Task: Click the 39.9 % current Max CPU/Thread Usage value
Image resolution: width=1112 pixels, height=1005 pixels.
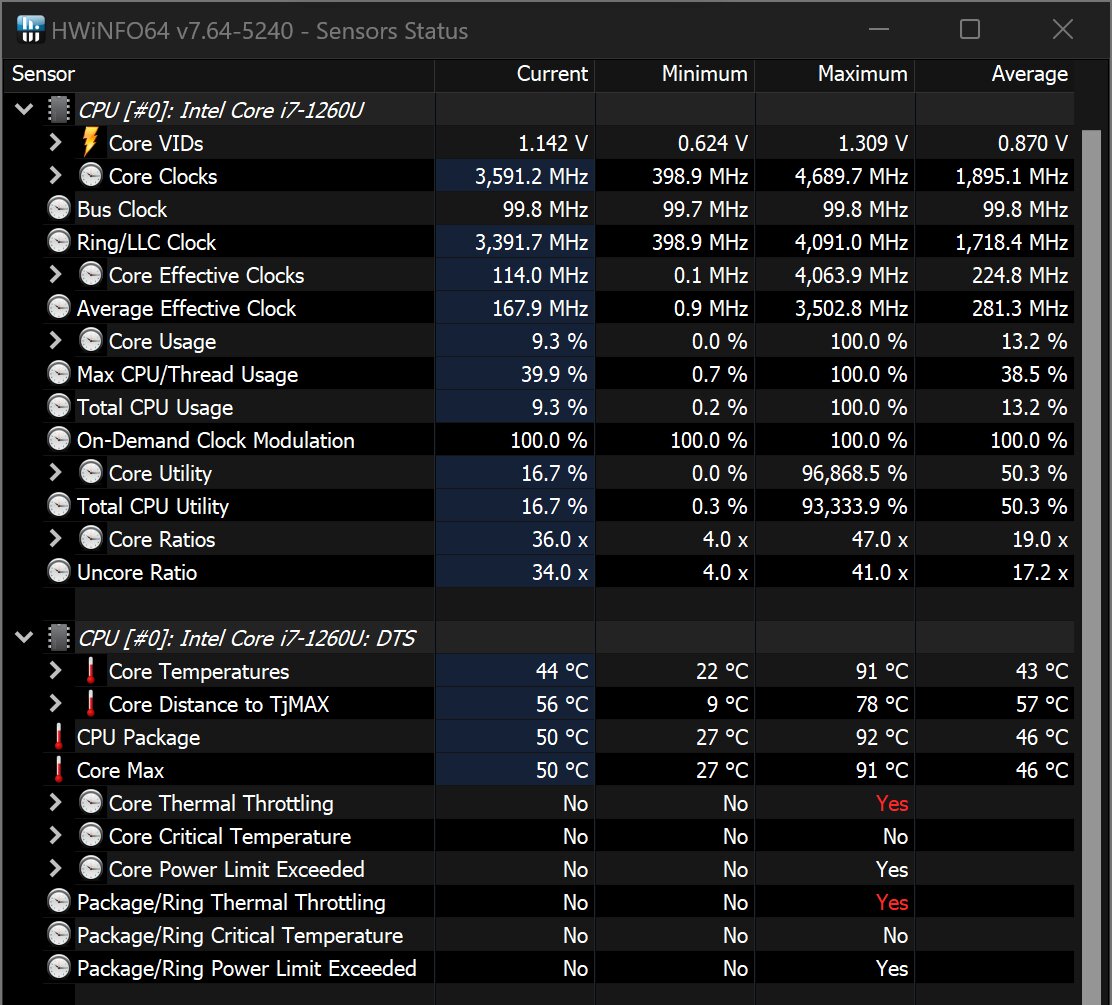Action: pos(554,374)
